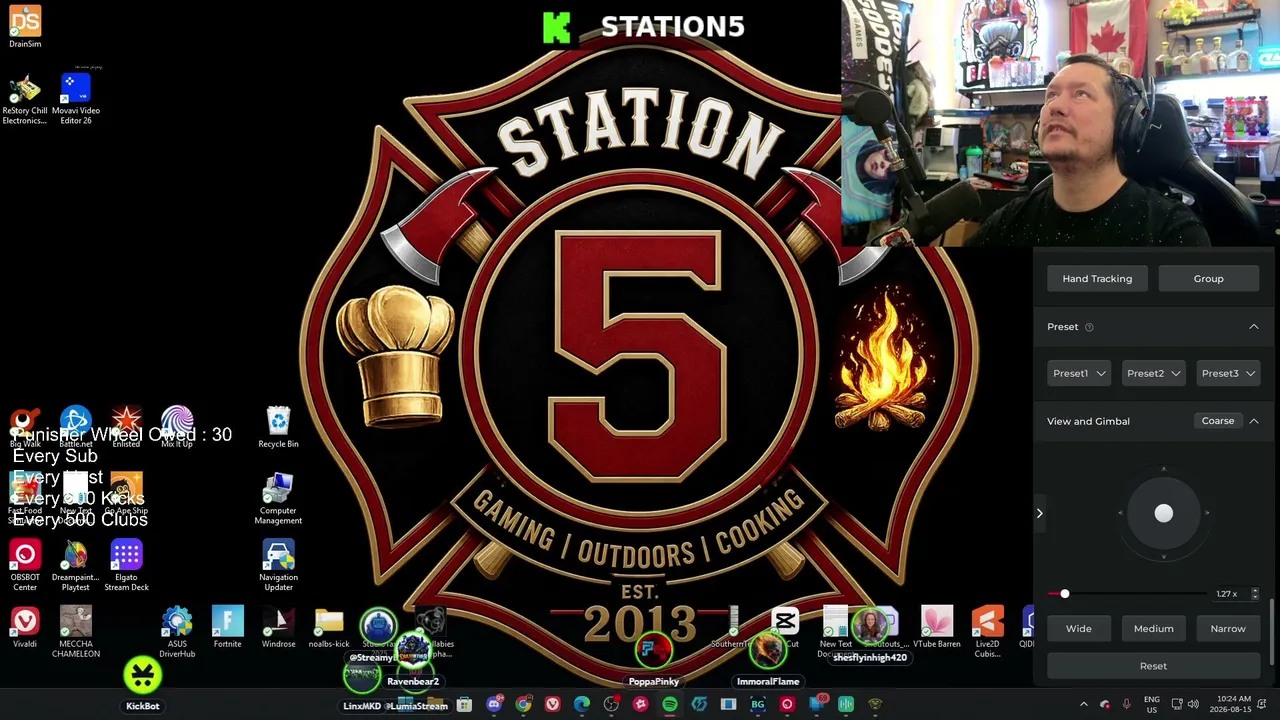The image size is (1280, 720).
Task: Pan gimbal right with the right arrow
Action: pyautogui.click(x=1207, y=513)
